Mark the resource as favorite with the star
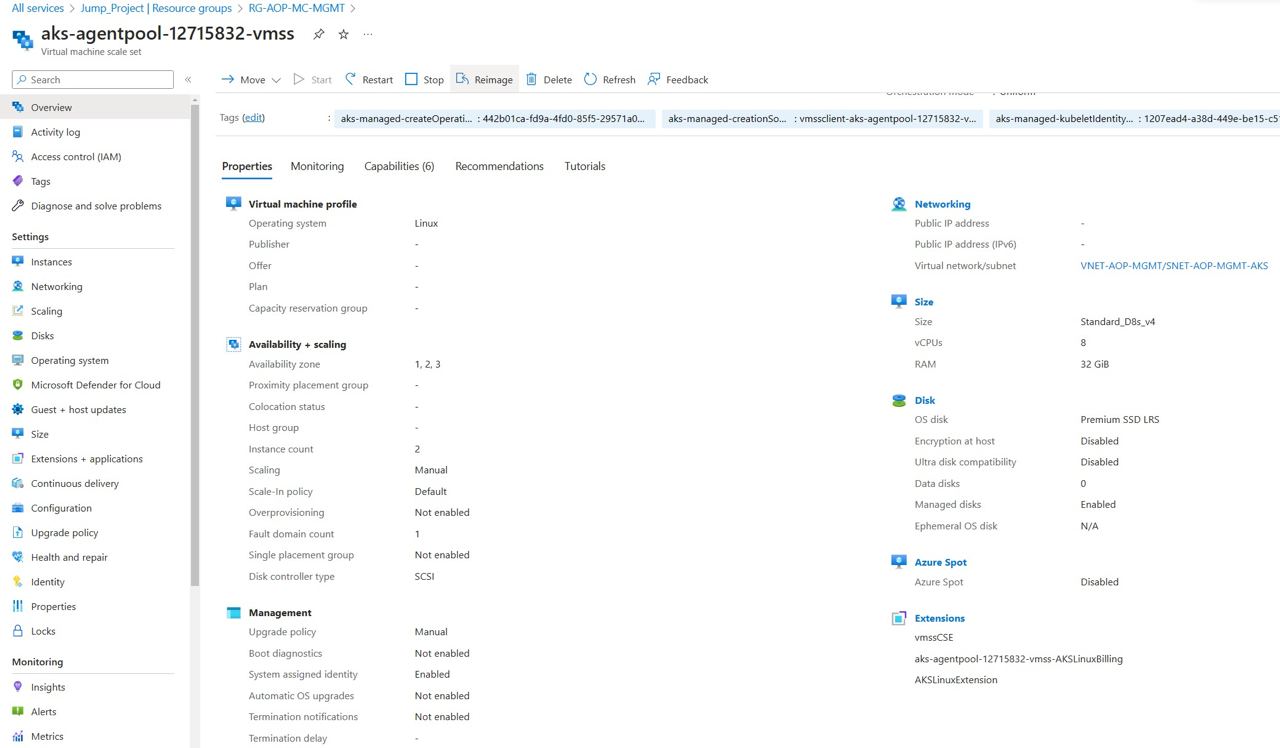Image resolution: width=1280 pixels, height=748 pixels. [x=344, y=34]
